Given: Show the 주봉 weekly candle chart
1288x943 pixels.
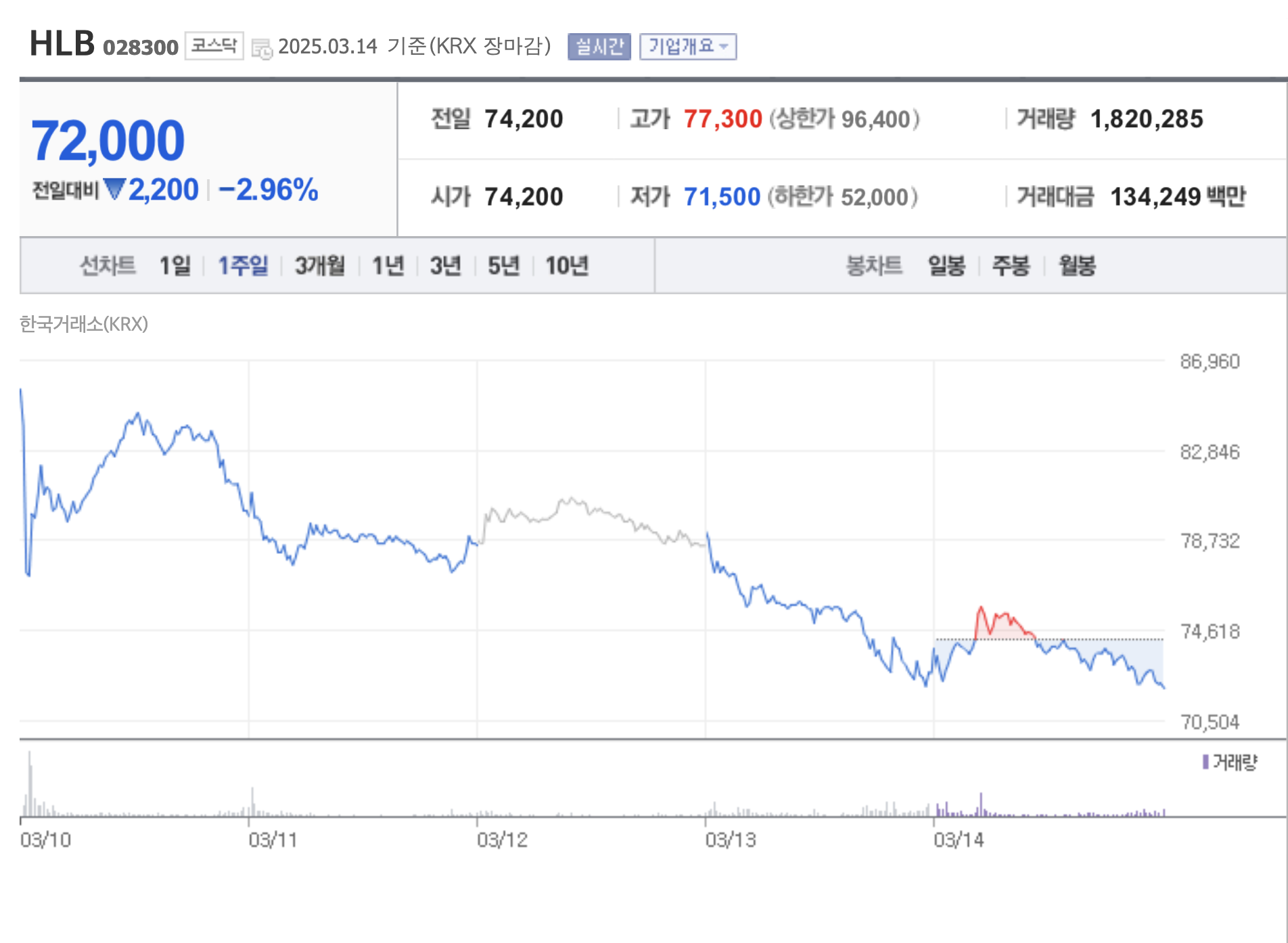Looking at the screenshot, I should pos(1011,265).
